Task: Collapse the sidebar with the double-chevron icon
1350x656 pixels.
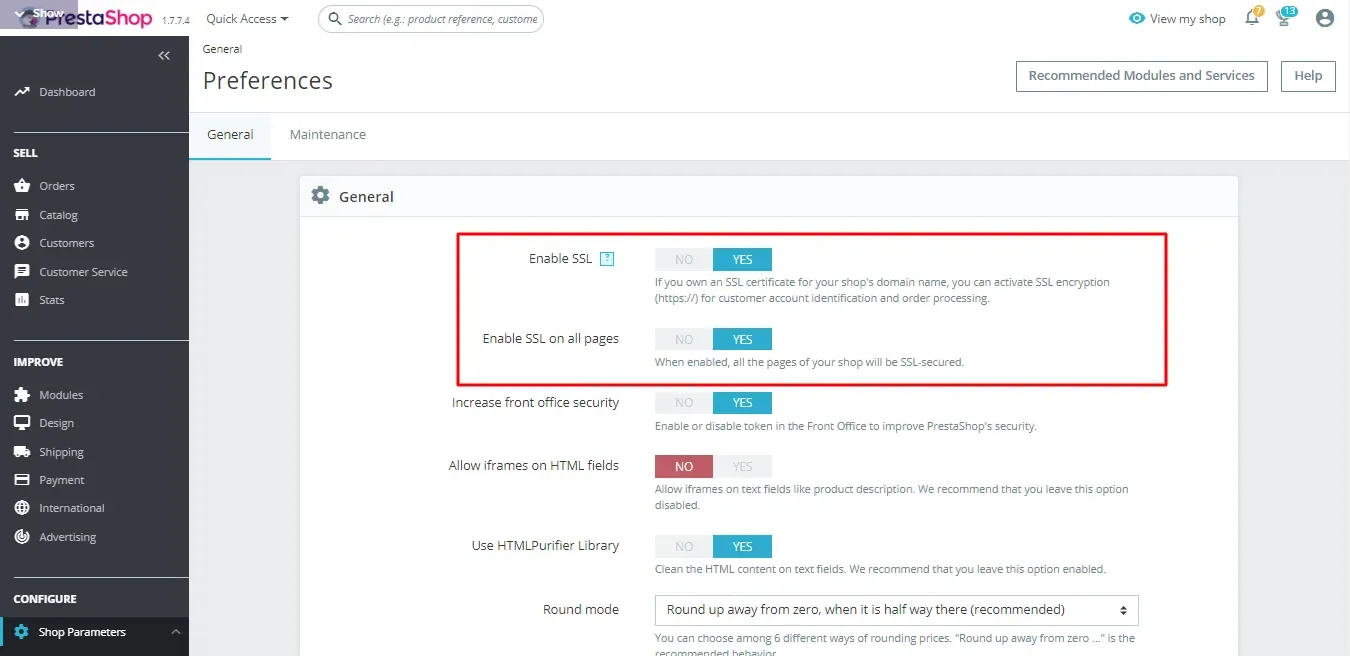Action: pyautogui.click(x=164, y=56)
